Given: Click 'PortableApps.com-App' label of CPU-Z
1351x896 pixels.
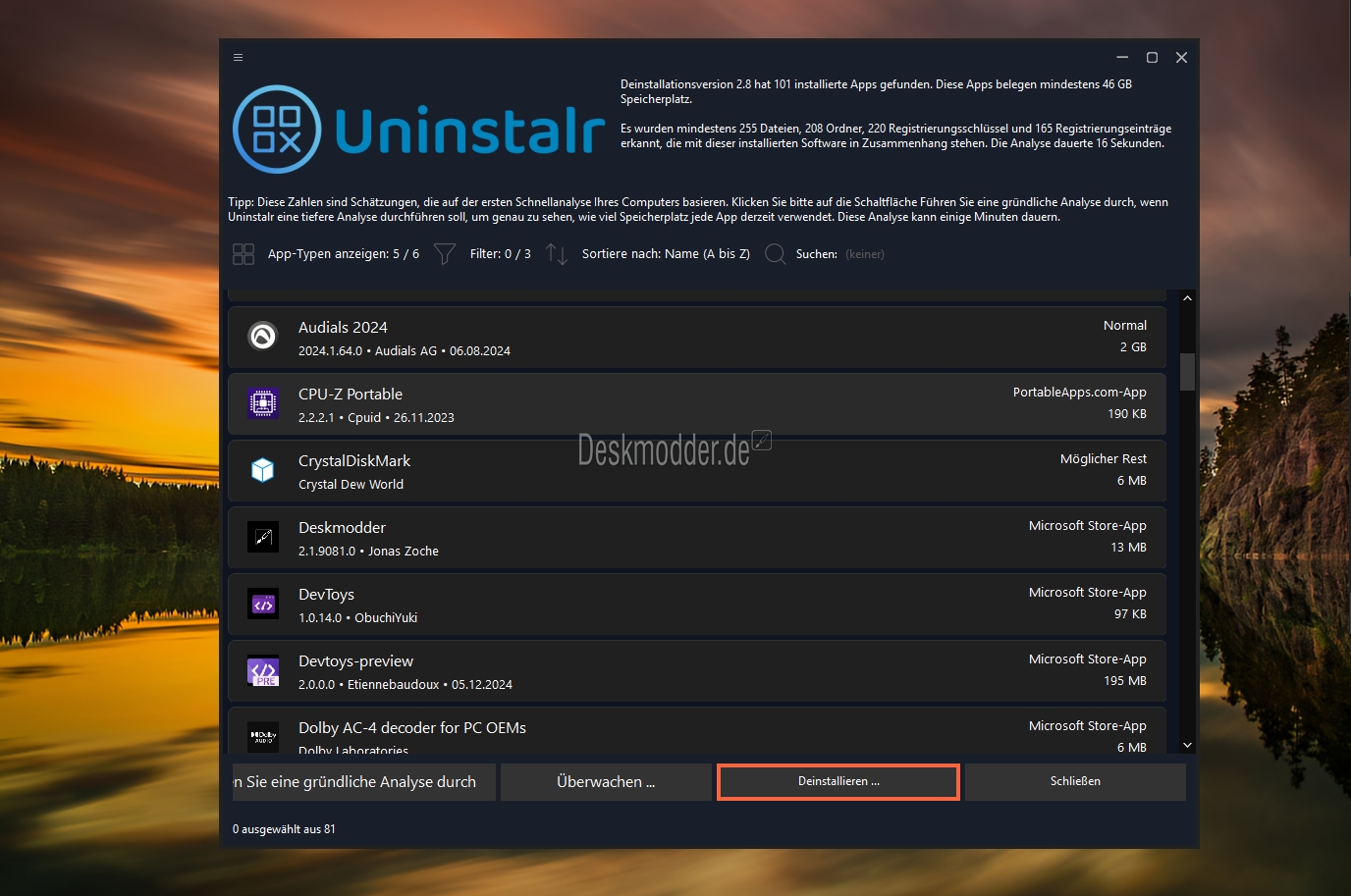Looking at the screenshot, I should pyautogui.click(x=1079, y=392).
